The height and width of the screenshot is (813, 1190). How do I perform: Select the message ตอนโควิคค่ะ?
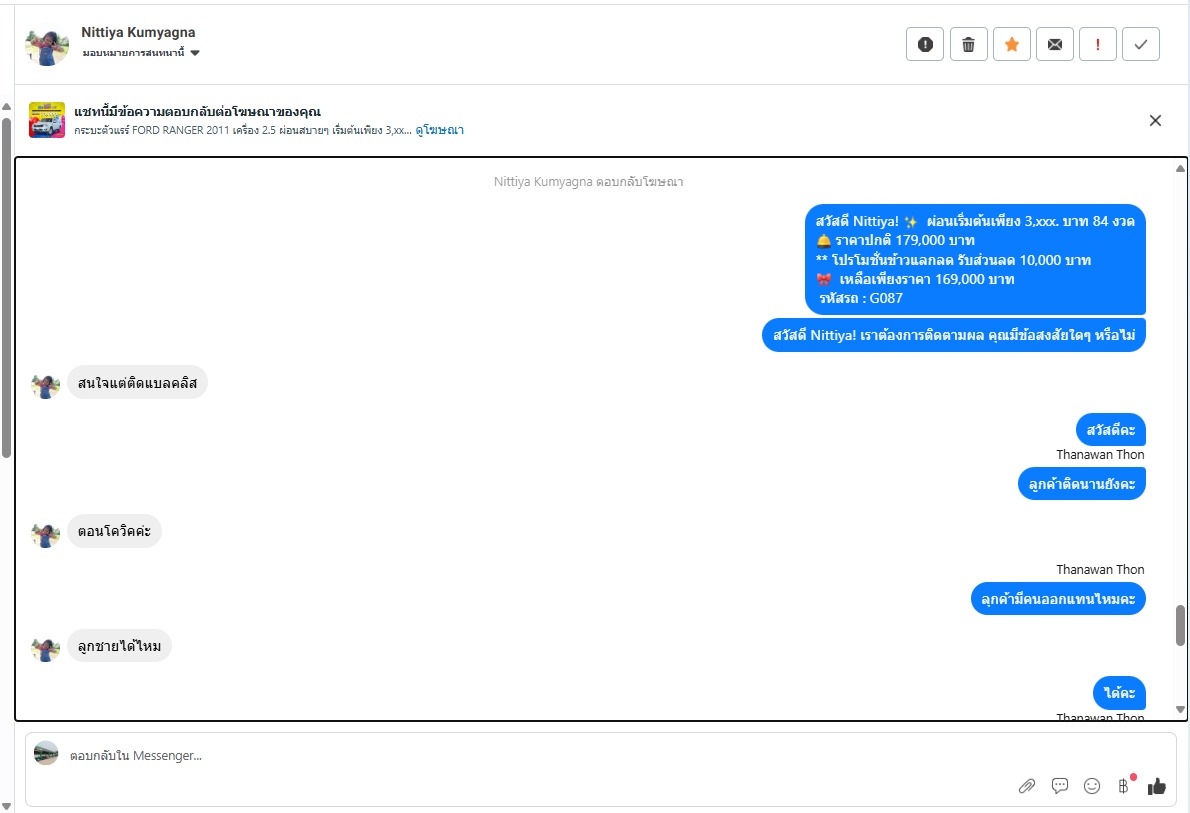(115, 531)
